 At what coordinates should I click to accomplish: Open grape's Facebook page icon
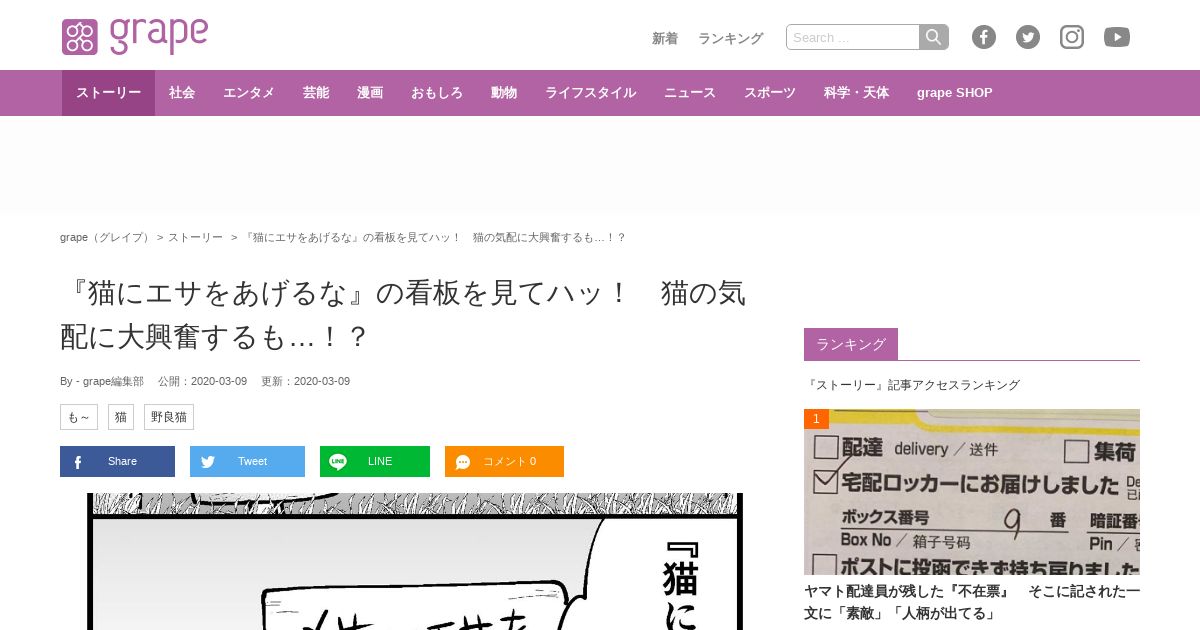coord(984,37)
